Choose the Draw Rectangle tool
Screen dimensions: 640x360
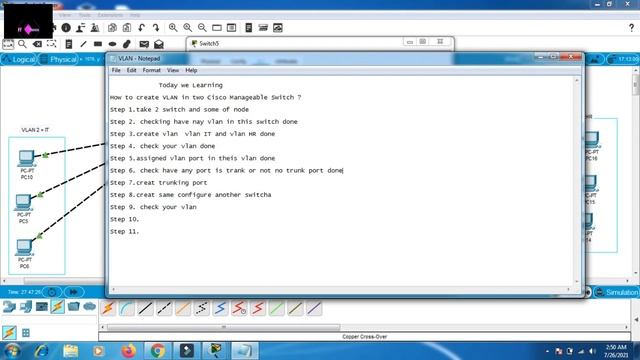point(98,44)
